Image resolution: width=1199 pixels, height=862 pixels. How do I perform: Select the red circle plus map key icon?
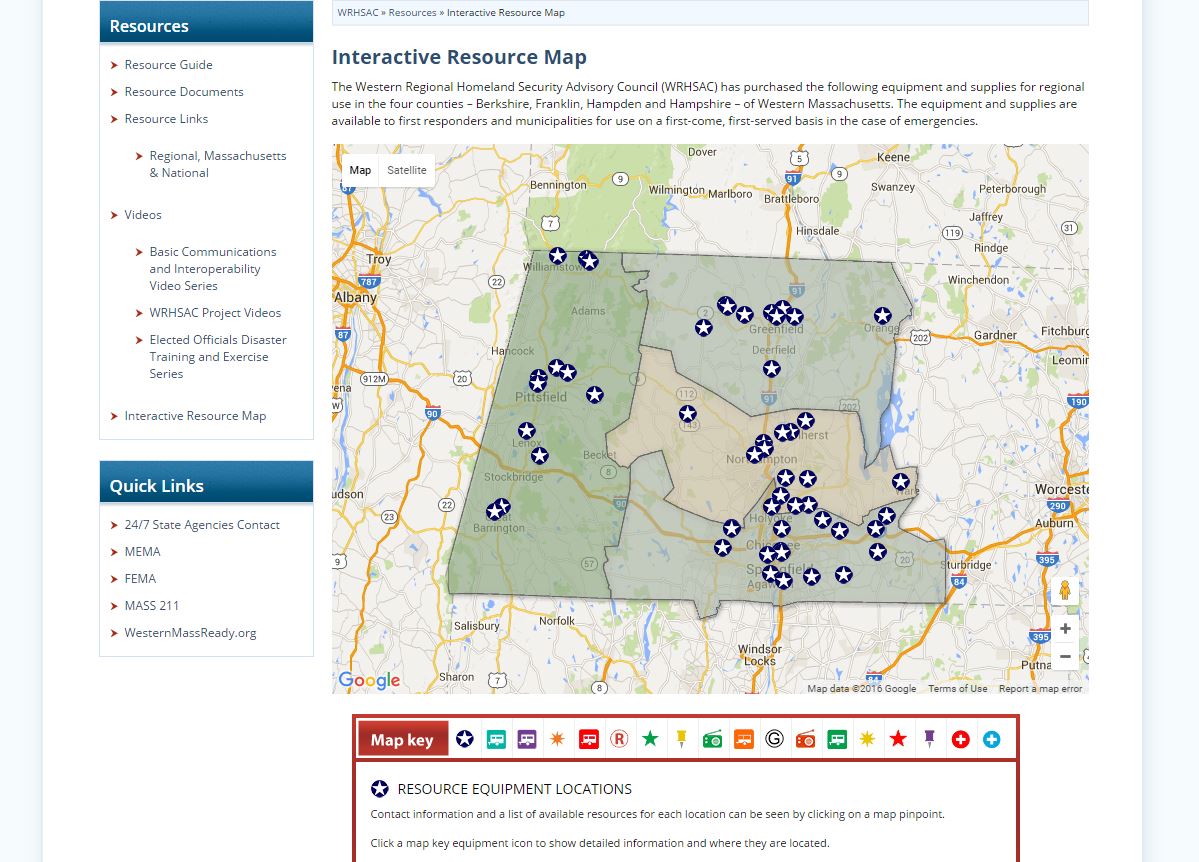(960, 739)
